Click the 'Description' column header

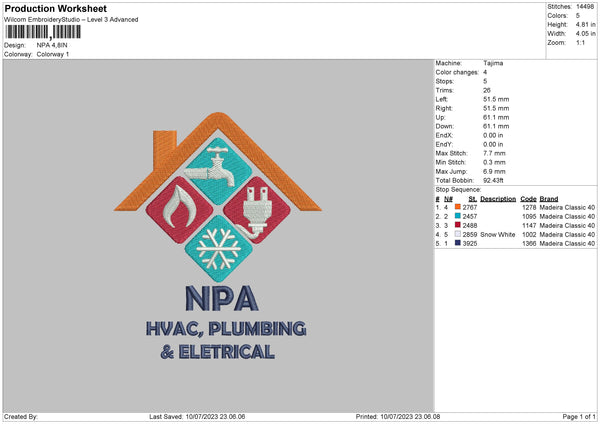[498, 199]
